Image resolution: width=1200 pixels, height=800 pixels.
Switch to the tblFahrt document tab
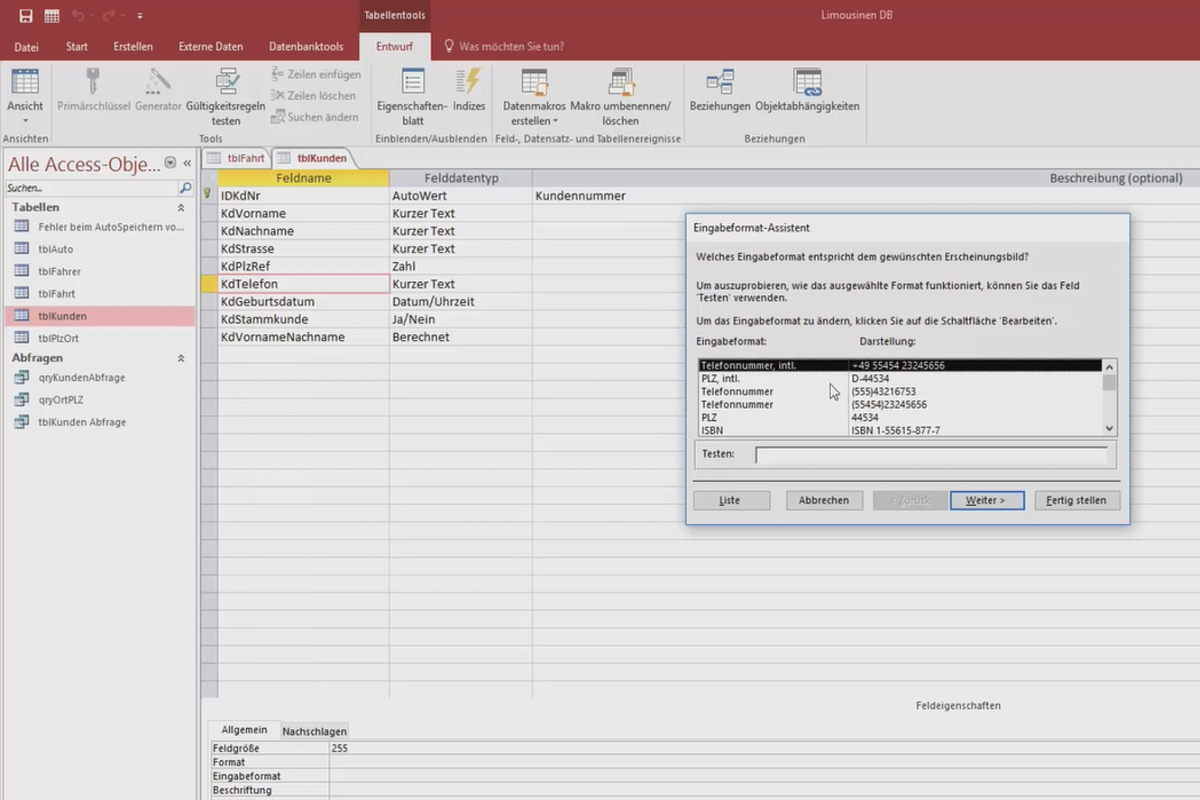click(236, 158)
